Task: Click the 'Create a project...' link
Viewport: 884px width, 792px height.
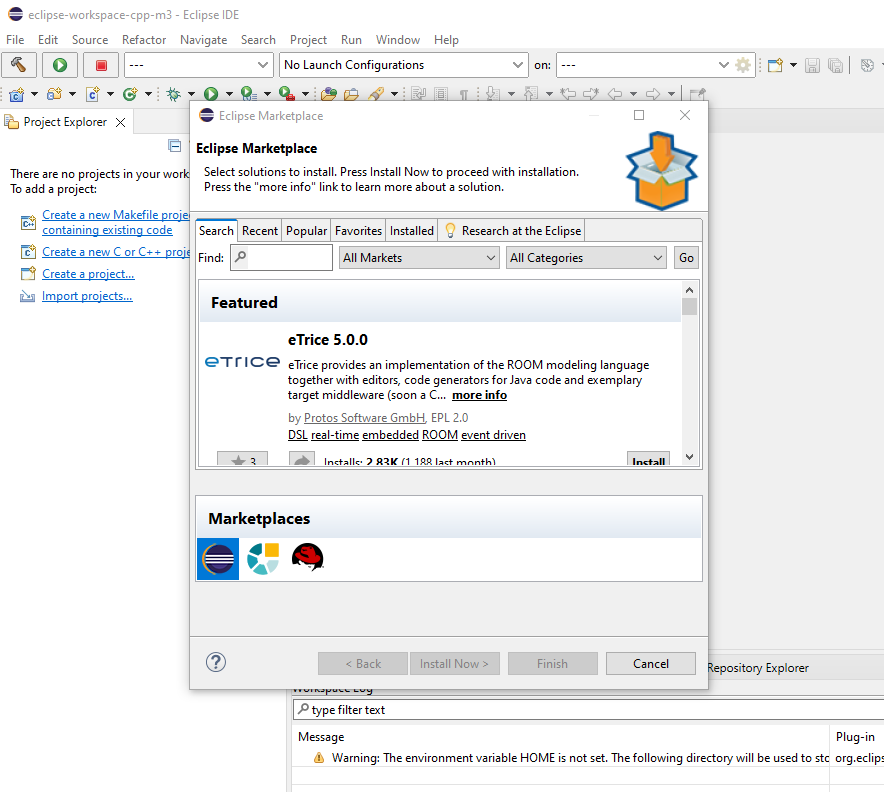Action: (x=88, y=274)
